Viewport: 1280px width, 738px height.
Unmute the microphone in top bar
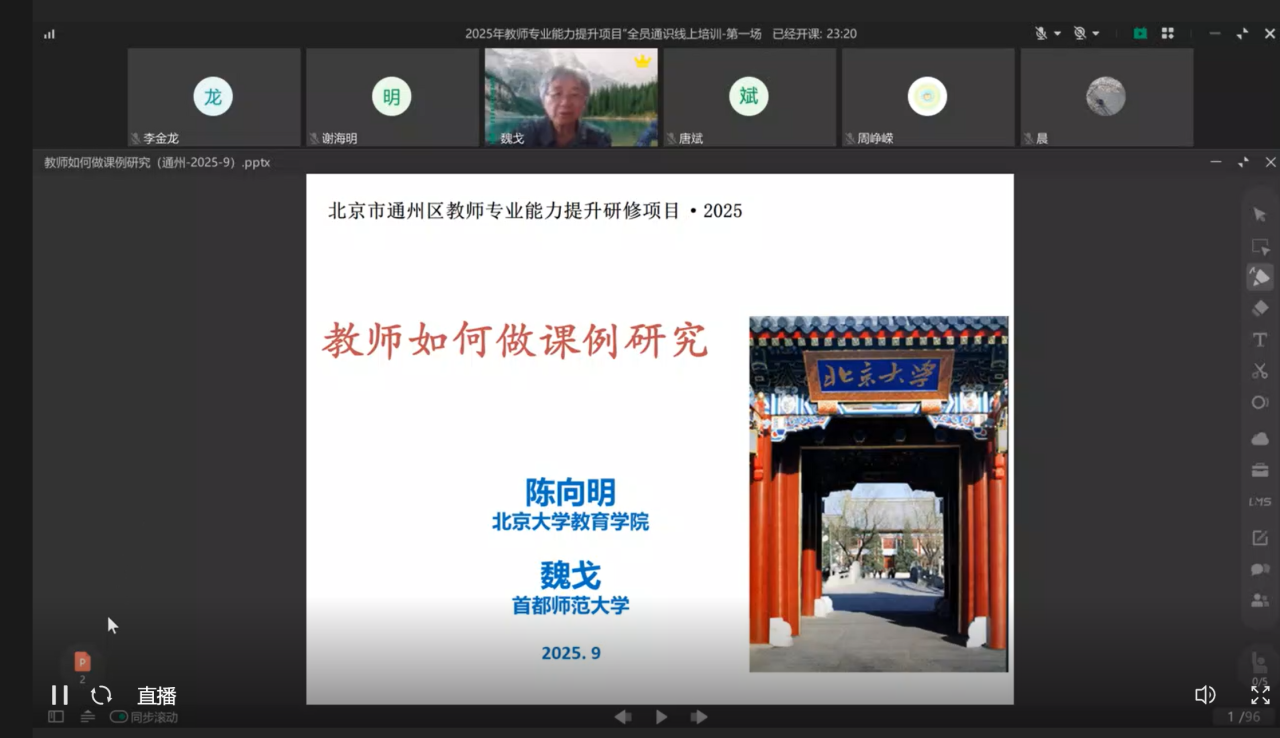(x=1041, y=33)
